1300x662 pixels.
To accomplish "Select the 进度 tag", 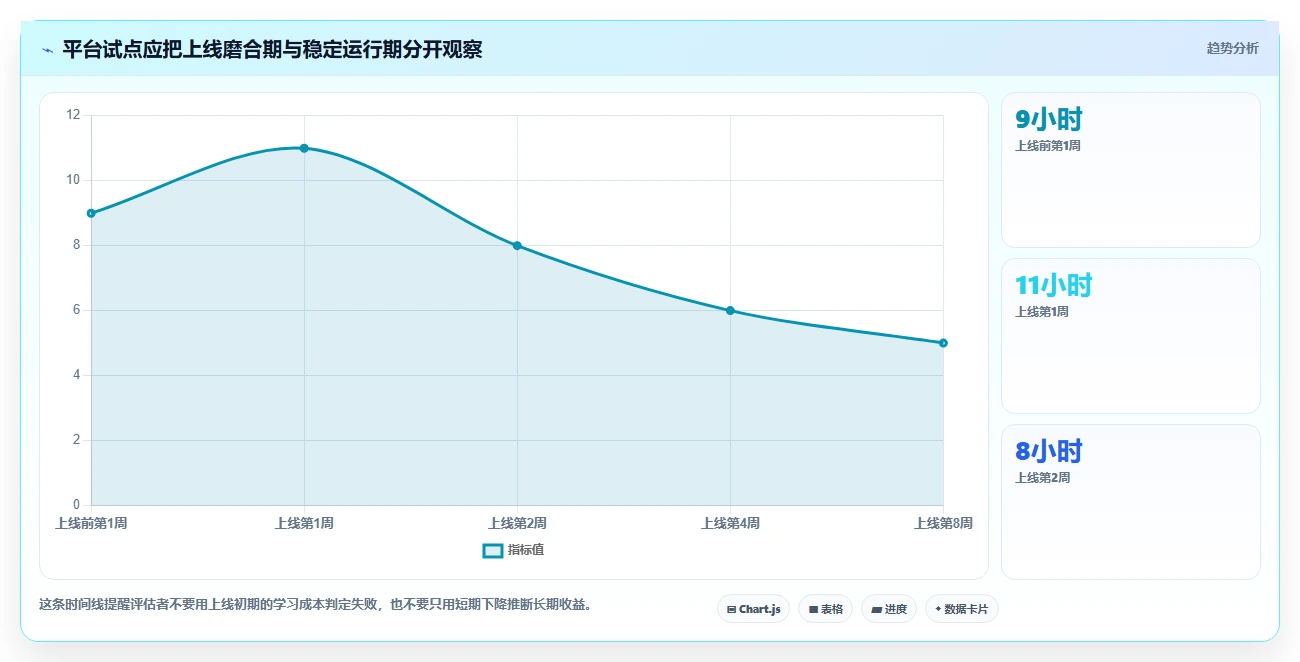I will pyautogui.click(x=889, y=609).
